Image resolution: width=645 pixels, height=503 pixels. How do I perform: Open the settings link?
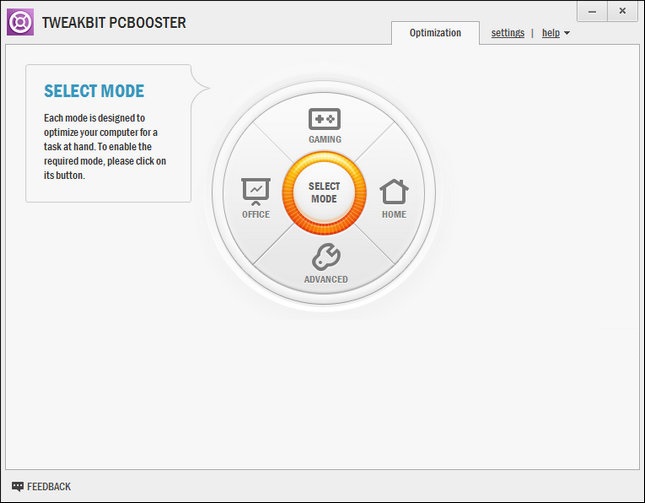pyautogui.click(x=508, y=33)
